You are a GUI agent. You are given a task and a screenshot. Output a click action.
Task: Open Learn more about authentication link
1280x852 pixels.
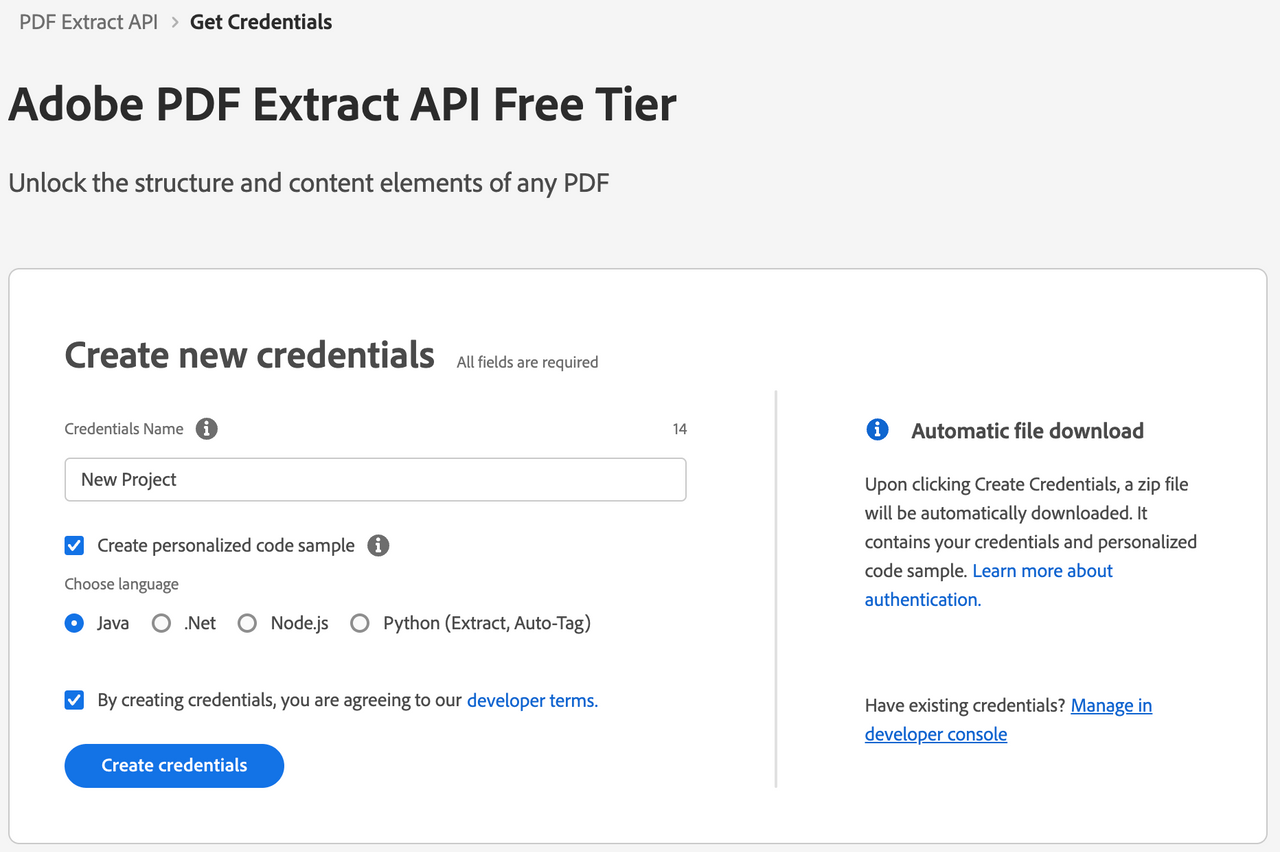(x=989, y=585)
